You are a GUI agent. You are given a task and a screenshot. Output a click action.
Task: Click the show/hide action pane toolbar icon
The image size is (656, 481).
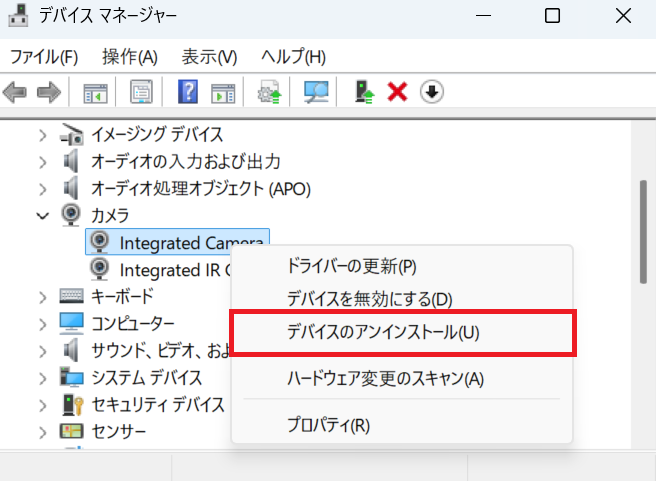[x=223, y=93]
